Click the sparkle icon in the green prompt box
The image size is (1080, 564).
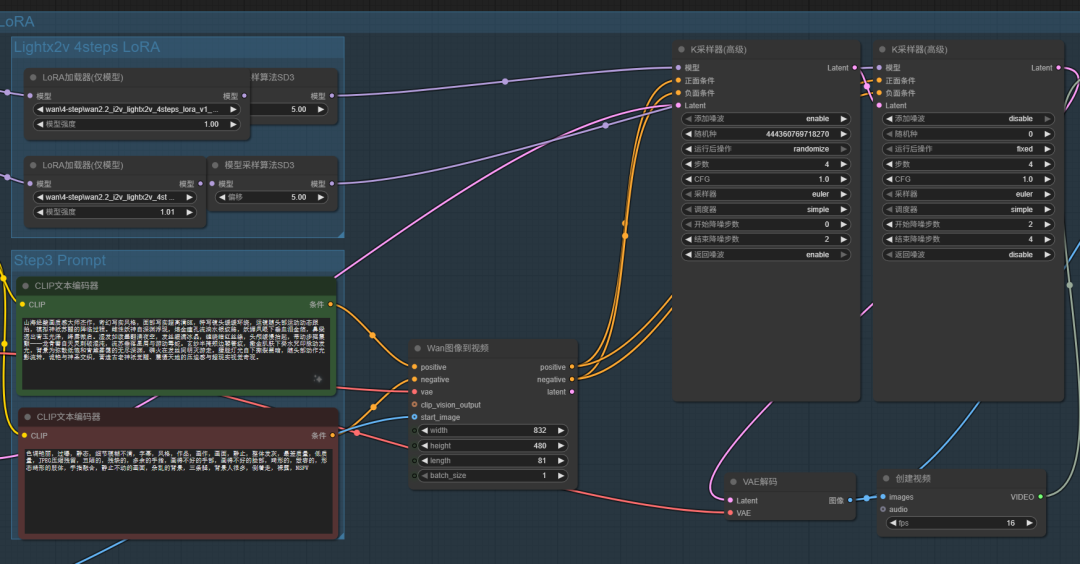tap(318, 379)
